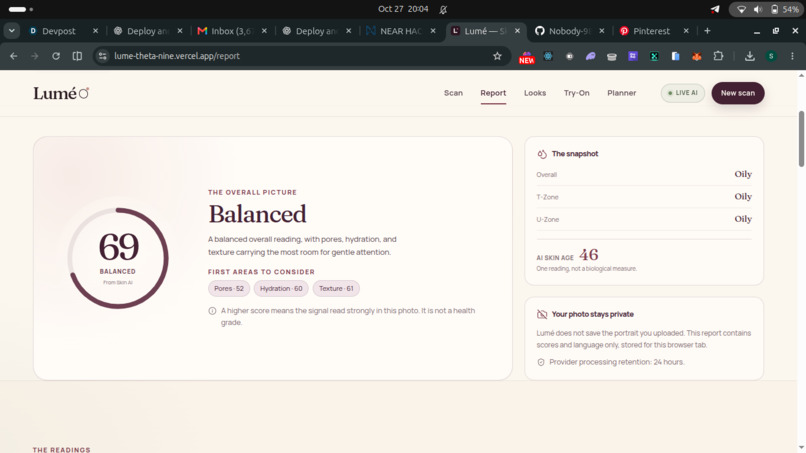Open a new browser tab
This screenshot has height=453, width=806.
tap(707, 31)
